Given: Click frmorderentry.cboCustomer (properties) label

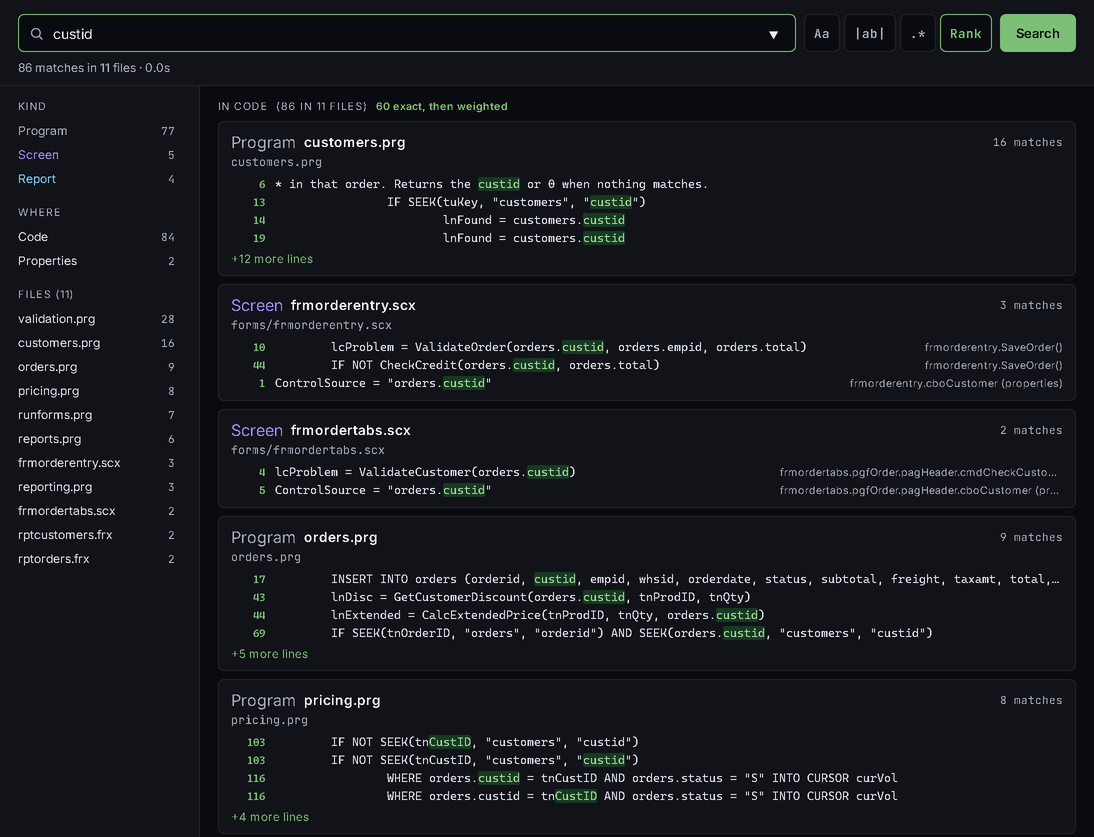Looking at the screenshot, I should [956, 384].
